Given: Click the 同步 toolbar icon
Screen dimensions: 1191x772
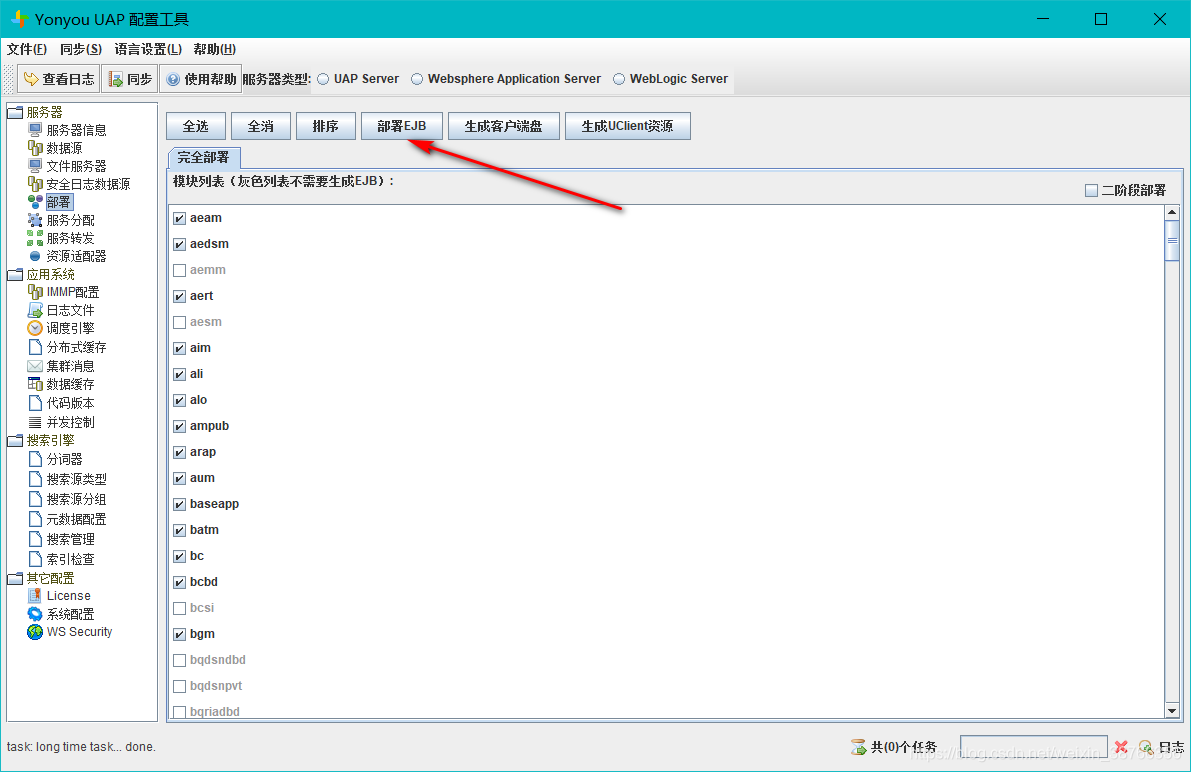Looking at the screenshot, I should (x=116, y=79).
